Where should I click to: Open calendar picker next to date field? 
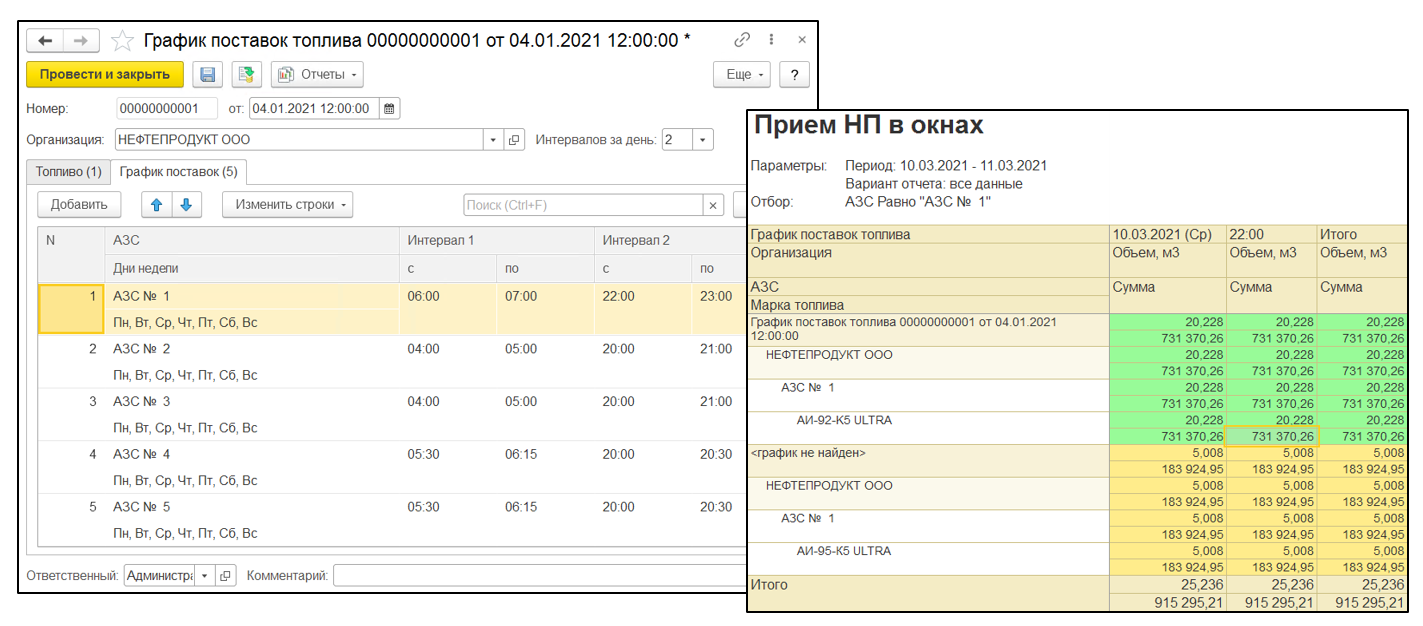coord(390,108)
